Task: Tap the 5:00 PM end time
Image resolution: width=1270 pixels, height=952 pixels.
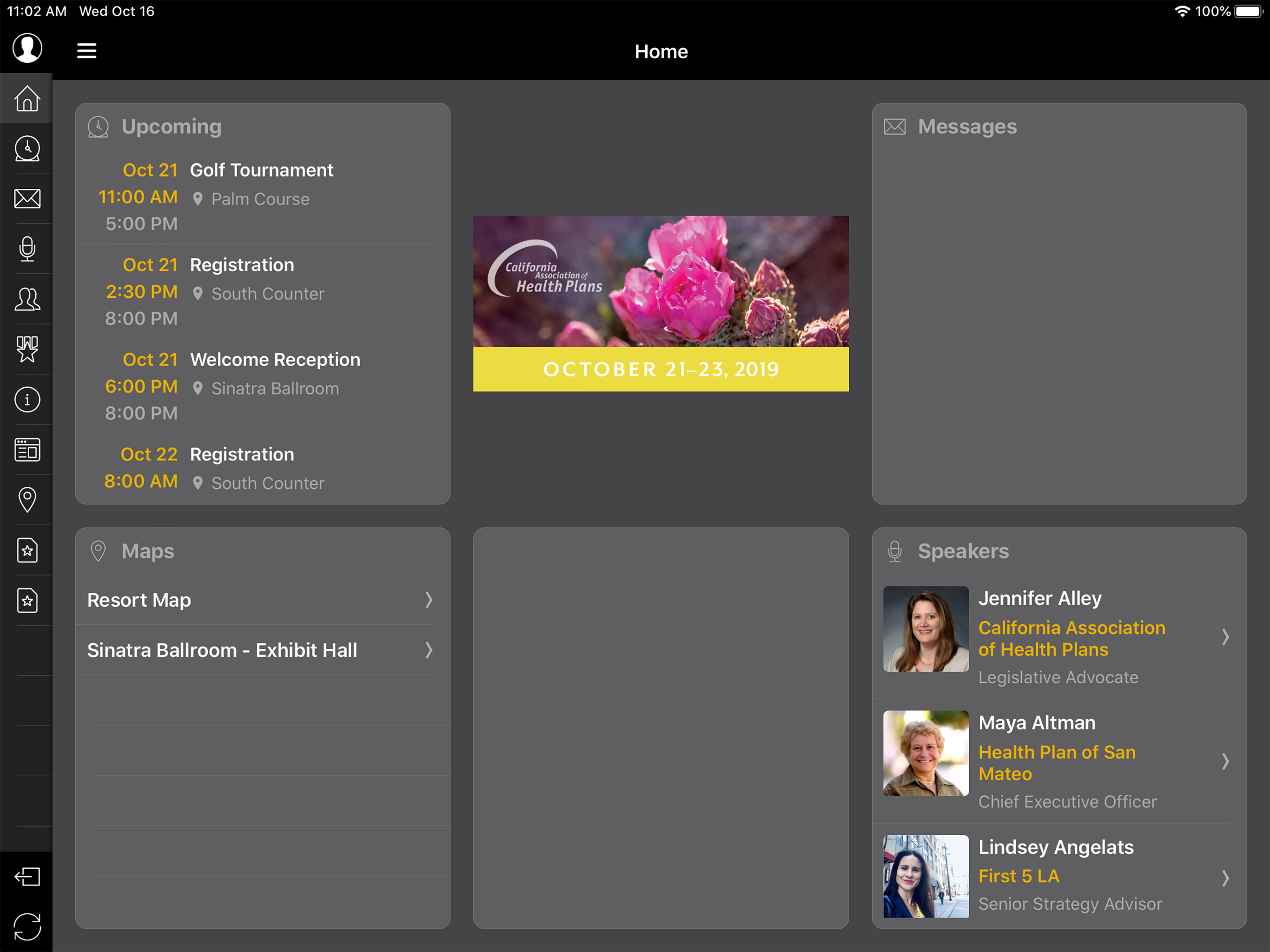Action: tap(141, 224)
